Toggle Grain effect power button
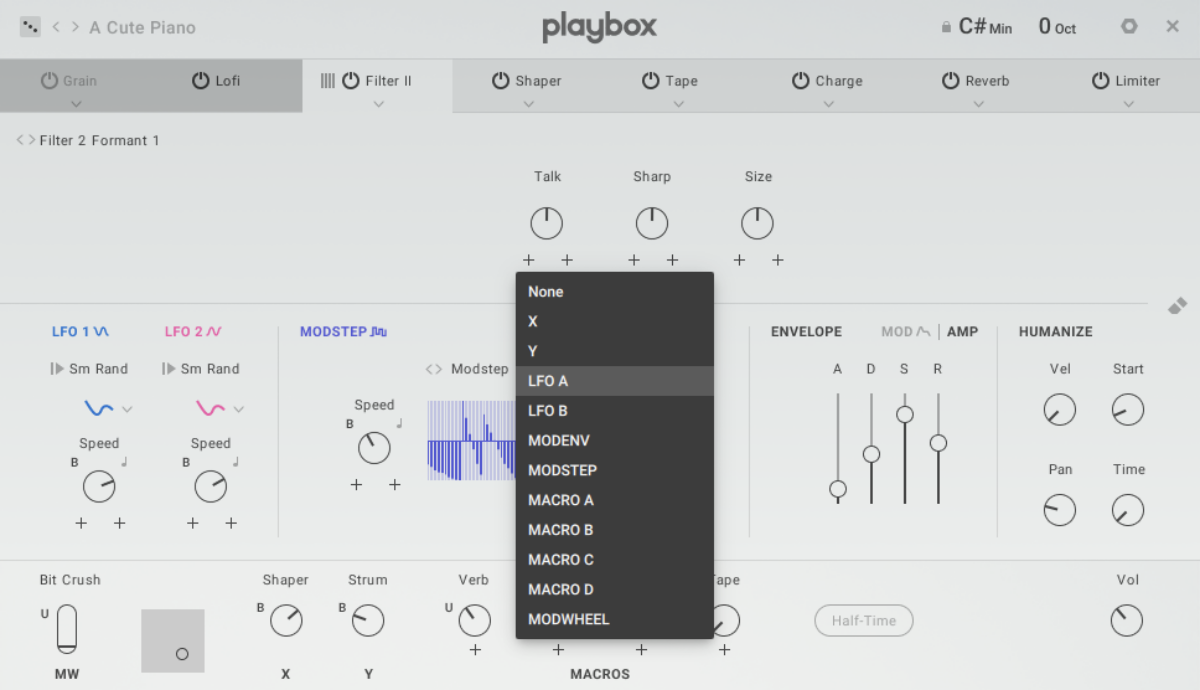1200x690 pixels. (x=50, y=81)
